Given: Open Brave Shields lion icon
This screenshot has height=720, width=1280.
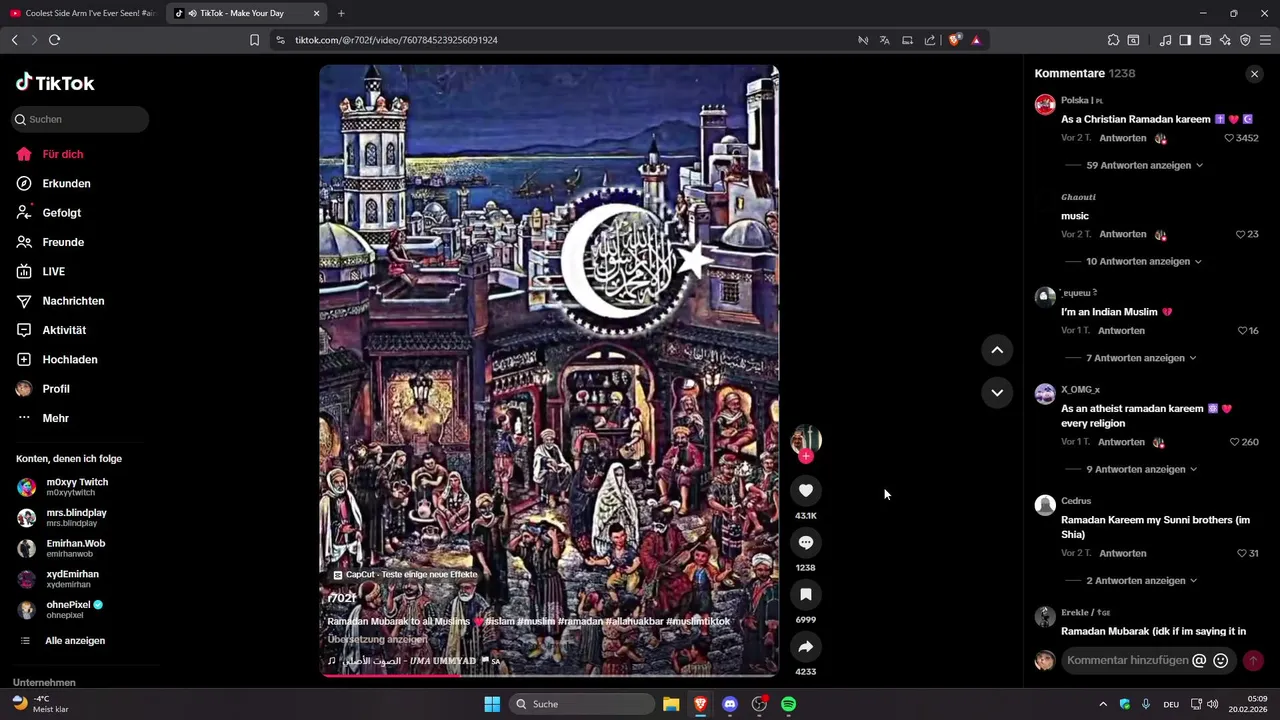Looking at the screenshot, I should 954,40.
